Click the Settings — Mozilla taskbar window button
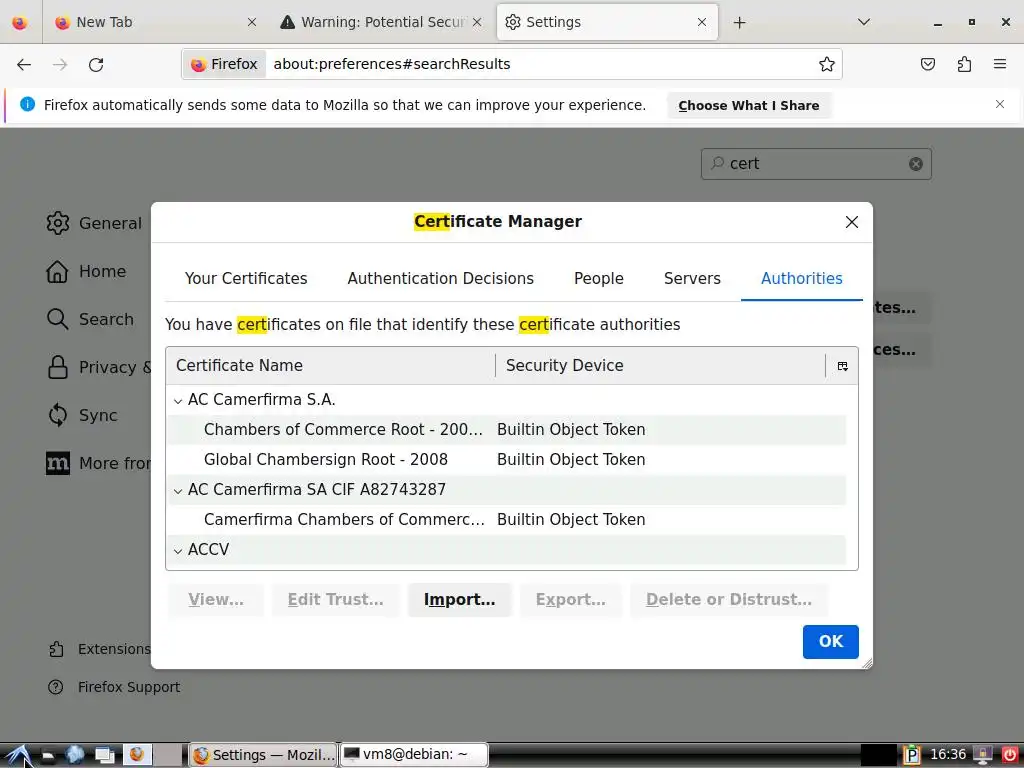 click(263, 755)
